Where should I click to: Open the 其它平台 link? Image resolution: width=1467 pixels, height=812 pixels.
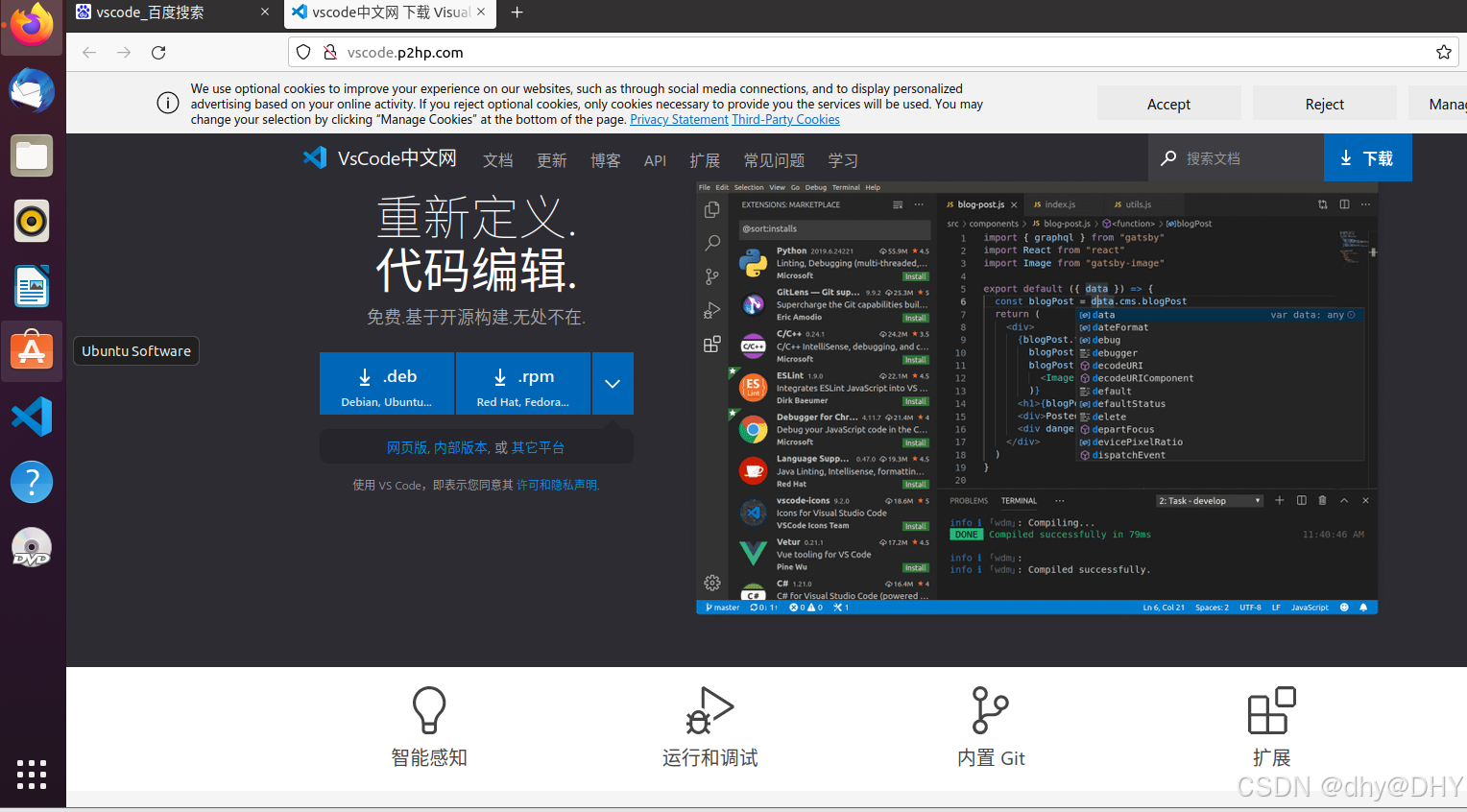coord(538,447)
